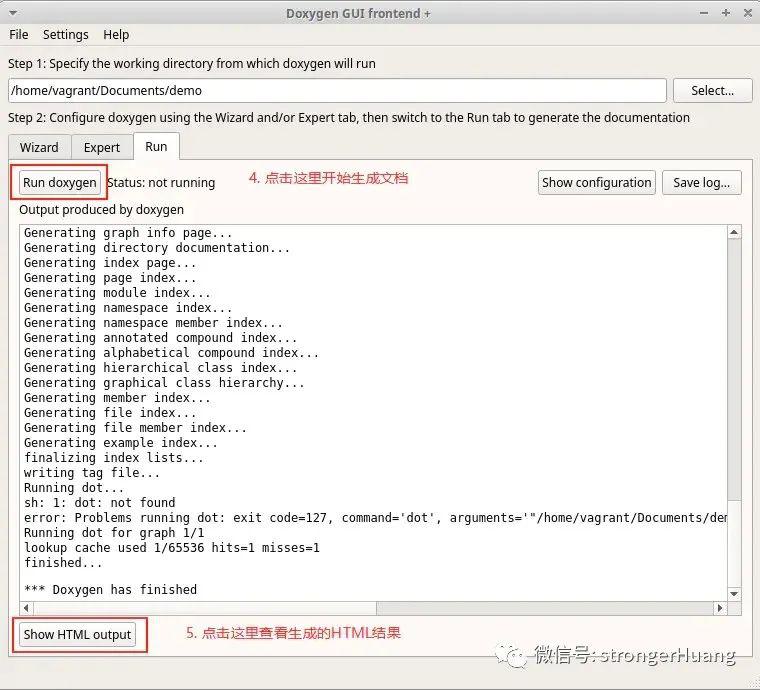Click 'Generating graph info page...' line
This screenshot has height=690, width=760.
point(128,233)
